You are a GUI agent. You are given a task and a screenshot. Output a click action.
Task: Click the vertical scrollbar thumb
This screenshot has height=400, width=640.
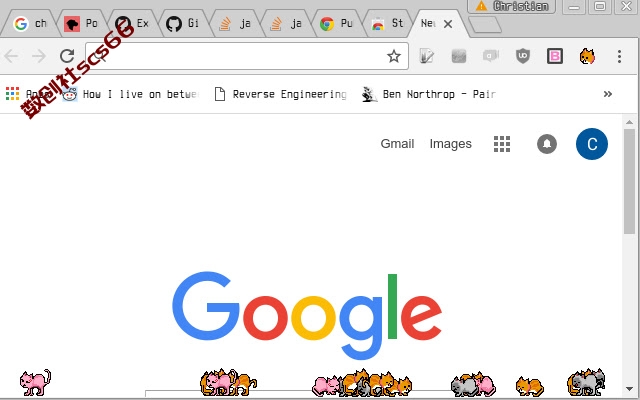point(629,181)
